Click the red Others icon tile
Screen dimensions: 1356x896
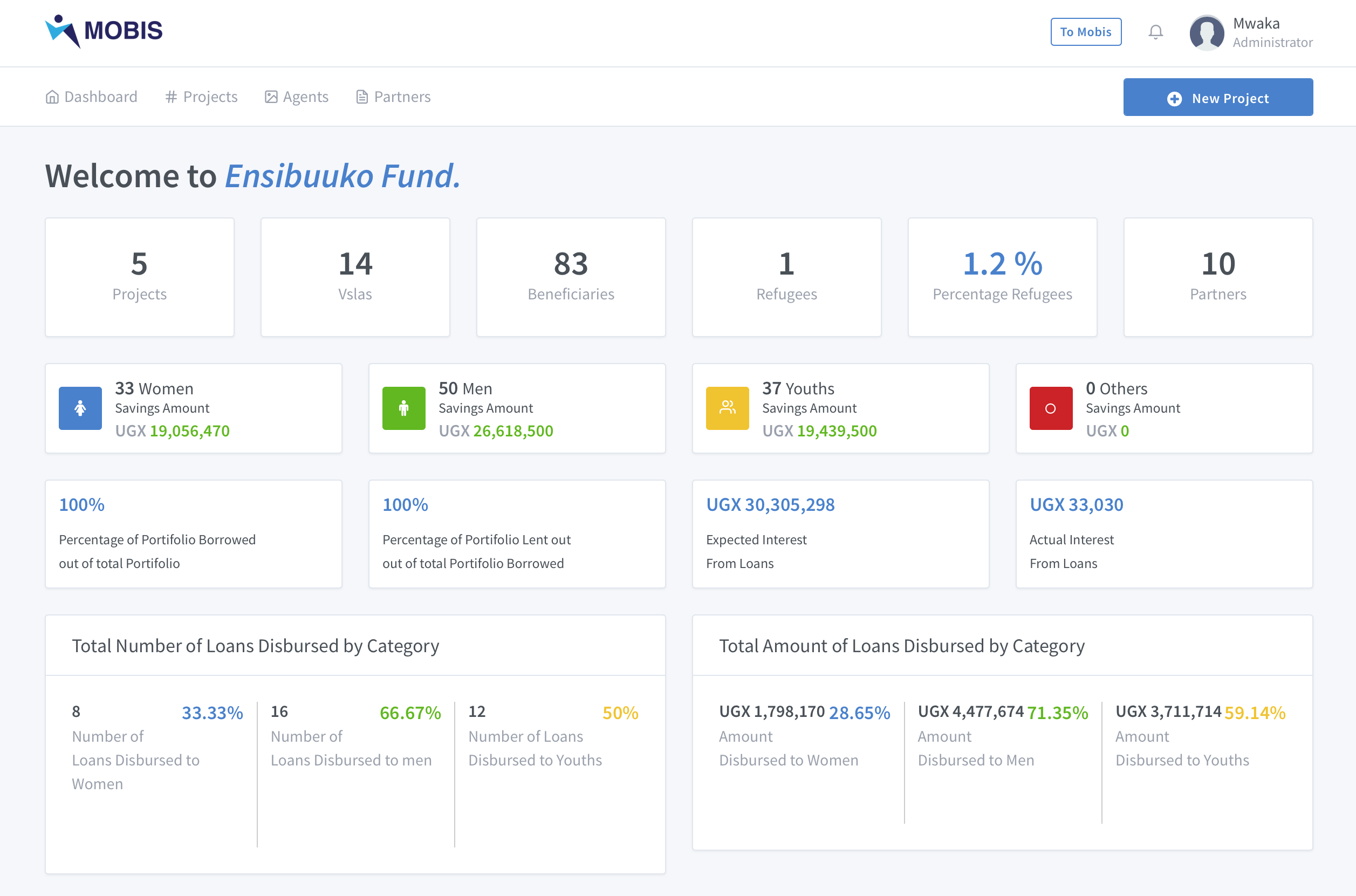click(x=1050, y=408)
